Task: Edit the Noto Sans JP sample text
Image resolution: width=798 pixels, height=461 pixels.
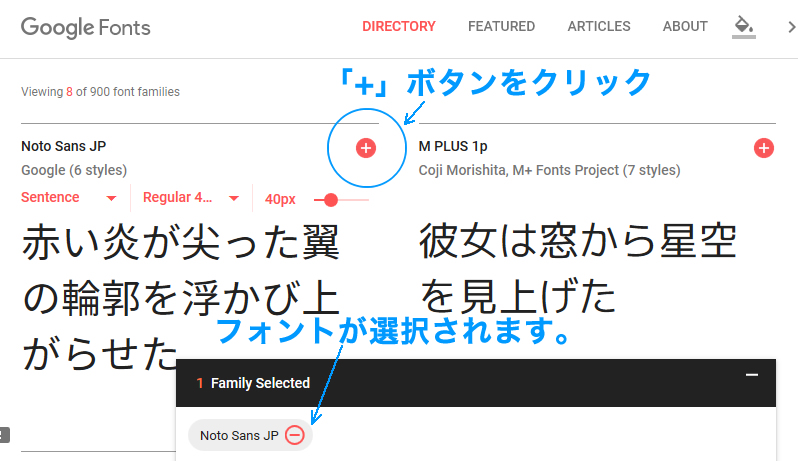Action: pyautogui.click(x=181, y=298)
